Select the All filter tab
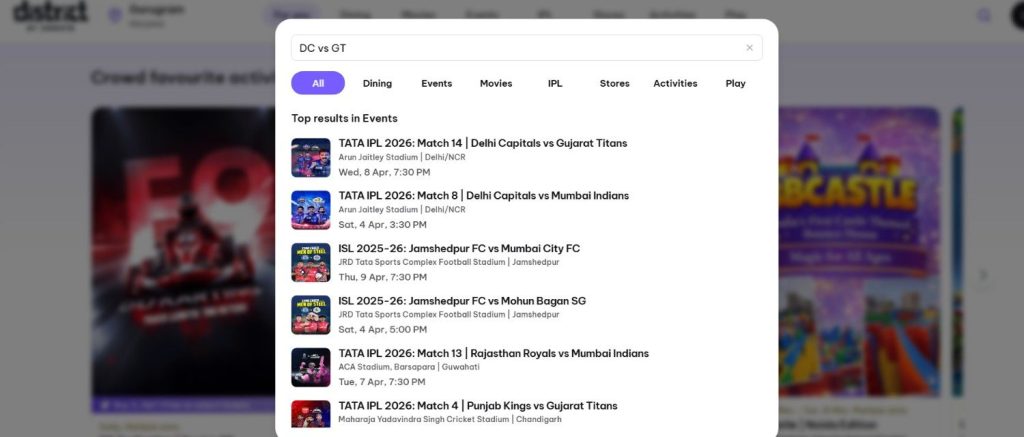This screenshot has width=1024, height=437. pos(318,83)
